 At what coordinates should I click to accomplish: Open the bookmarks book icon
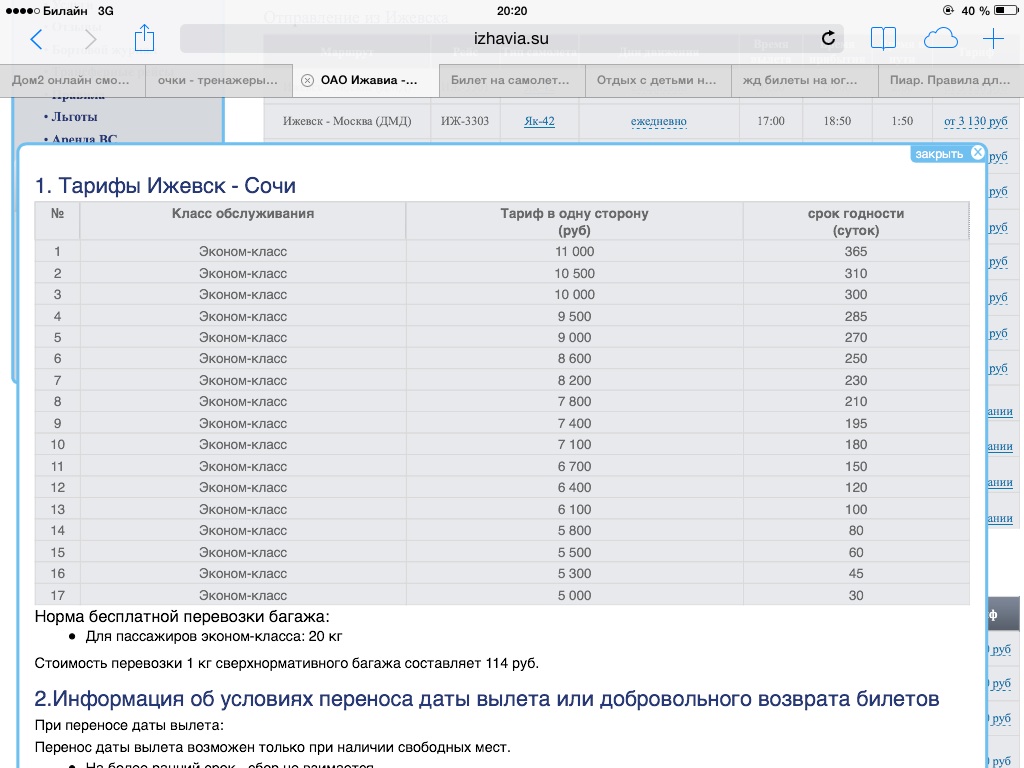(883, 39)
